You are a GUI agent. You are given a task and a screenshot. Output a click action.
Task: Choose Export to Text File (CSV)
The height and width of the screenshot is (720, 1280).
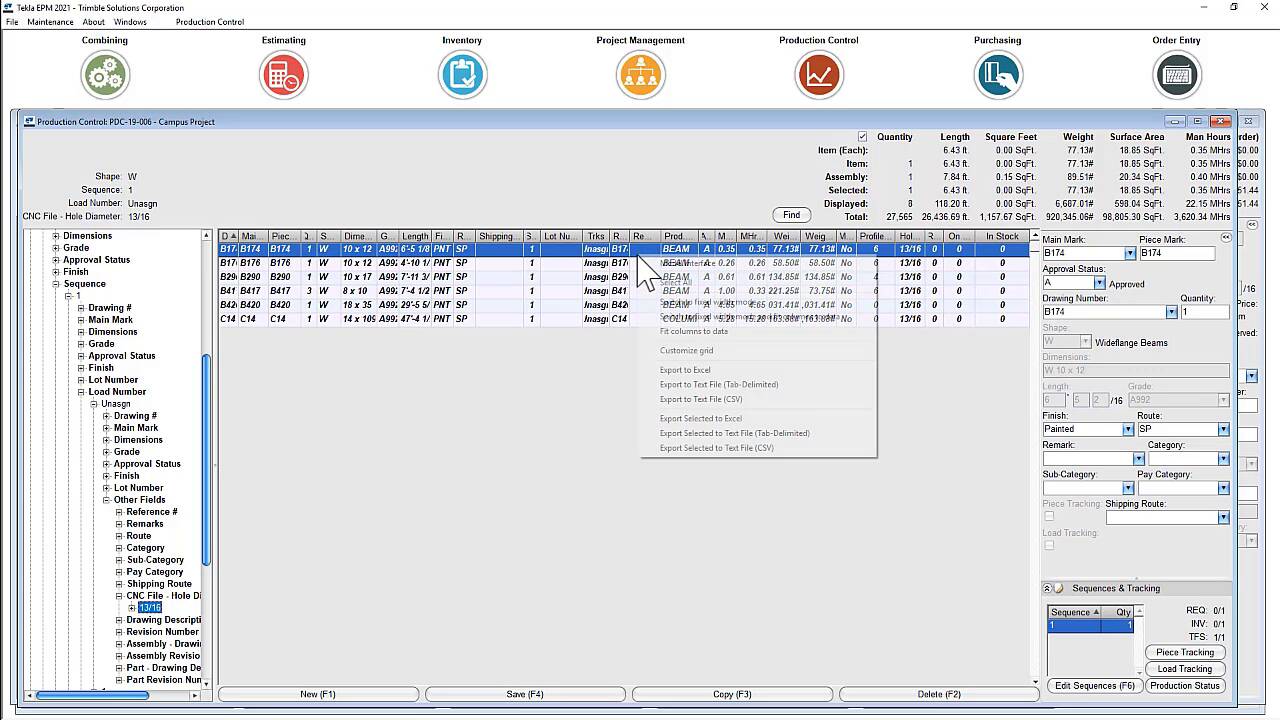701,399
